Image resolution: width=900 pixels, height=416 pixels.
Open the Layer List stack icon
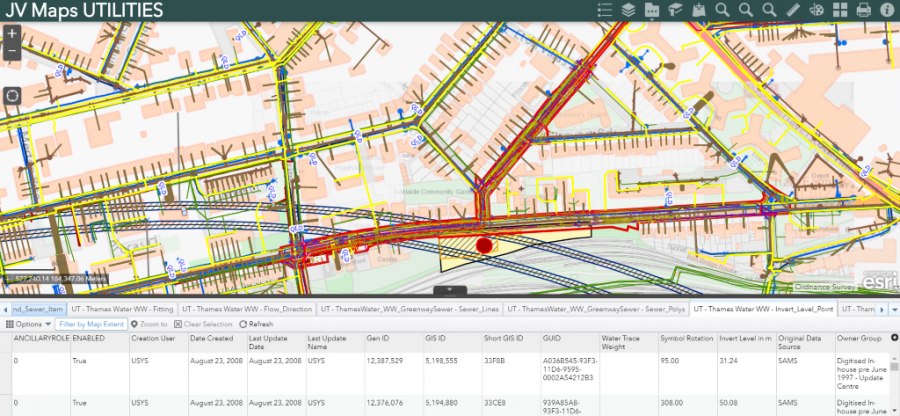[x=628, y=10]
